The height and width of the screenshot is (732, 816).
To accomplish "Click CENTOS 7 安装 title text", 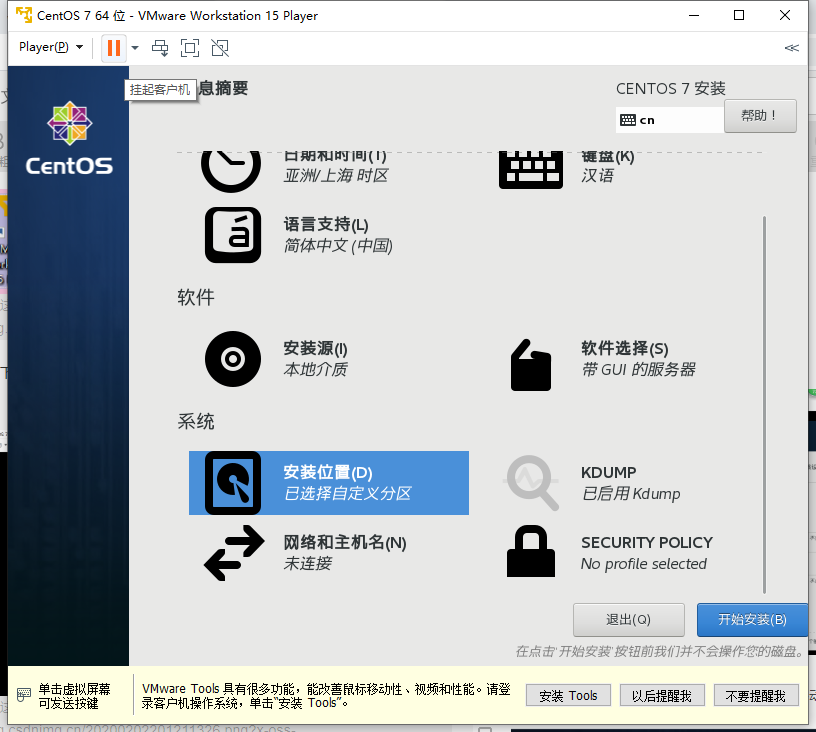I will 671,88.
